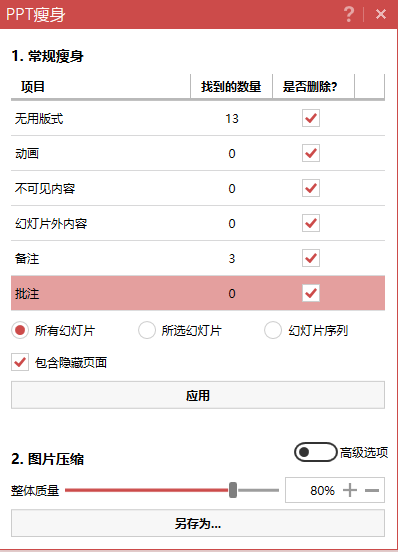Toggle delete checkbox in 批注 row
The image size is (398, 552).
pos(311,293)
